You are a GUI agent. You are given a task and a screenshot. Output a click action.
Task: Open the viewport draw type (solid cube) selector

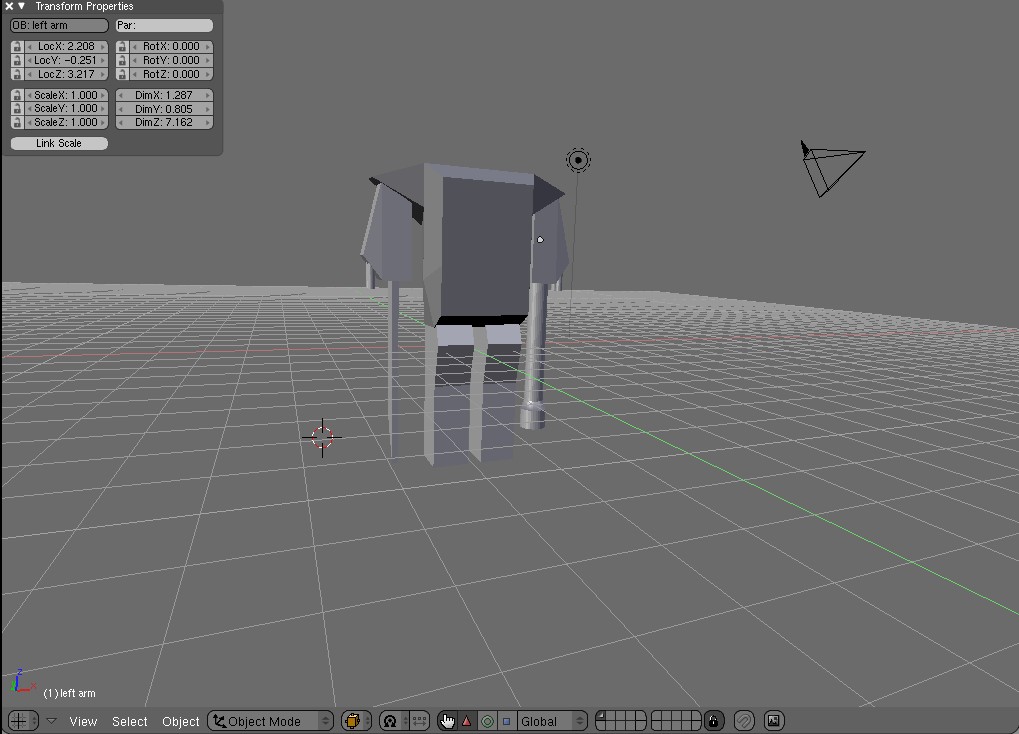pos(356,721)
